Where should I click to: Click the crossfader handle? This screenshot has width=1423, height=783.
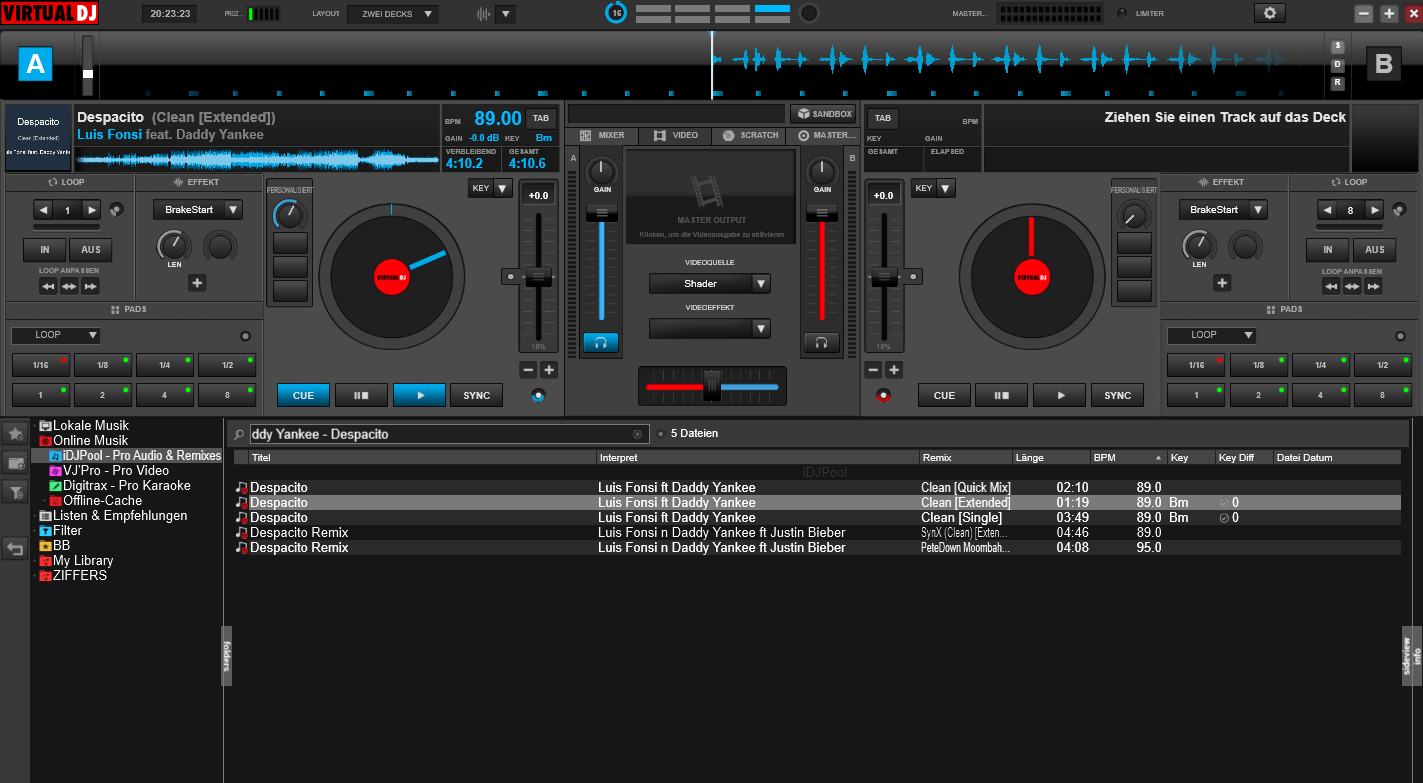[712, 385]
